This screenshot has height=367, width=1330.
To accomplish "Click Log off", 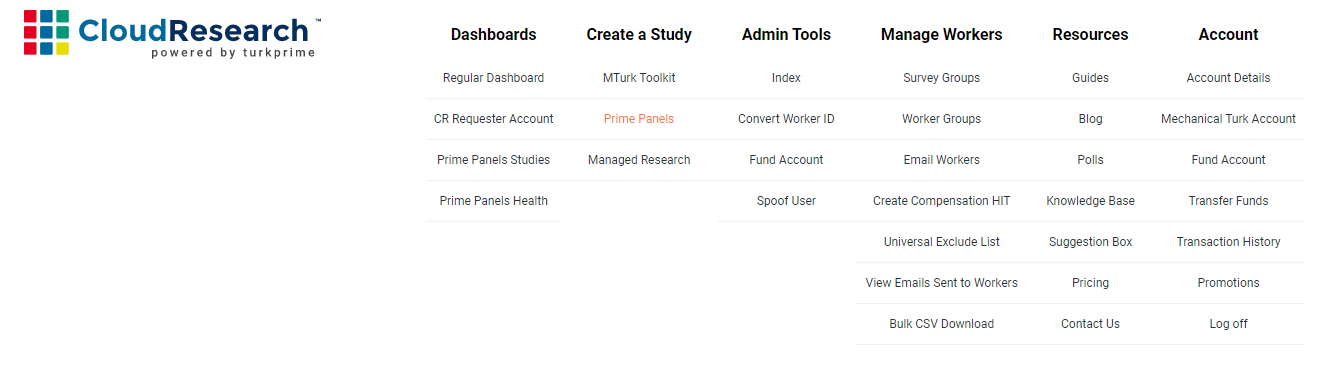I will 1228,324.
